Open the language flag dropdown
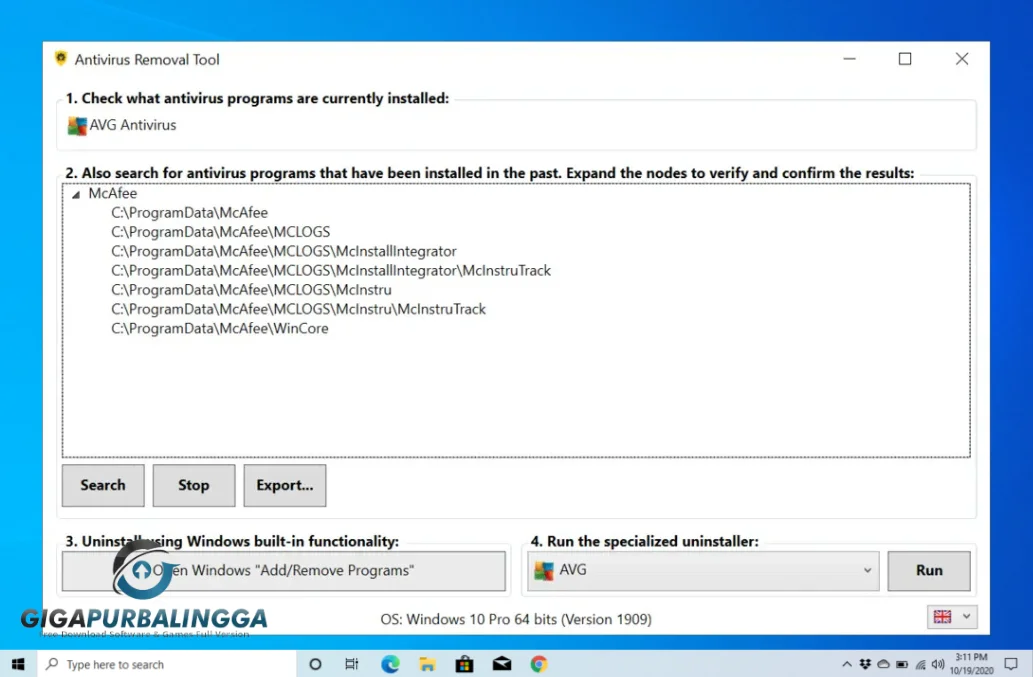Screen dimensions: 1033x677 pos(952,617)
